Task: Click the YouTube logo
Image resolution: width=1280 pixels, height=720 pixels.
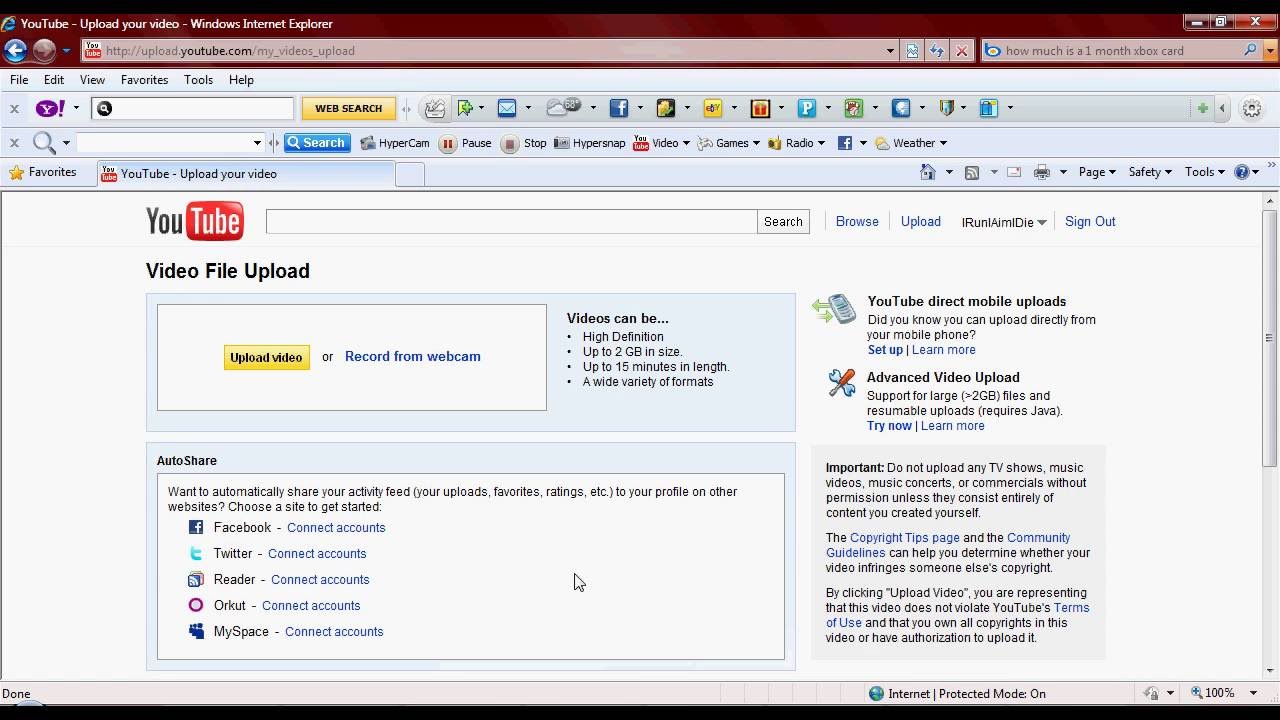Action: click(195, 221)
